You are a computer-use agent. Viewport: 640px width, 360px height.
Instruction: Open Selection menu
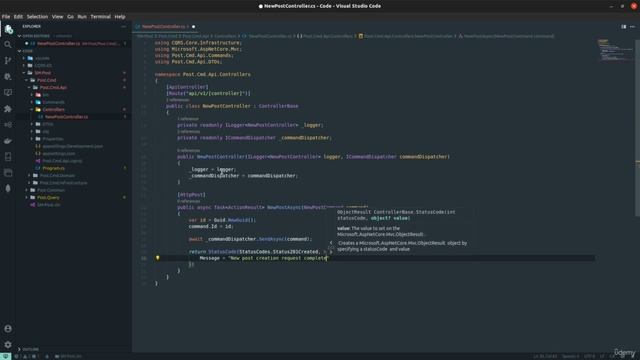tap(37, 17)
